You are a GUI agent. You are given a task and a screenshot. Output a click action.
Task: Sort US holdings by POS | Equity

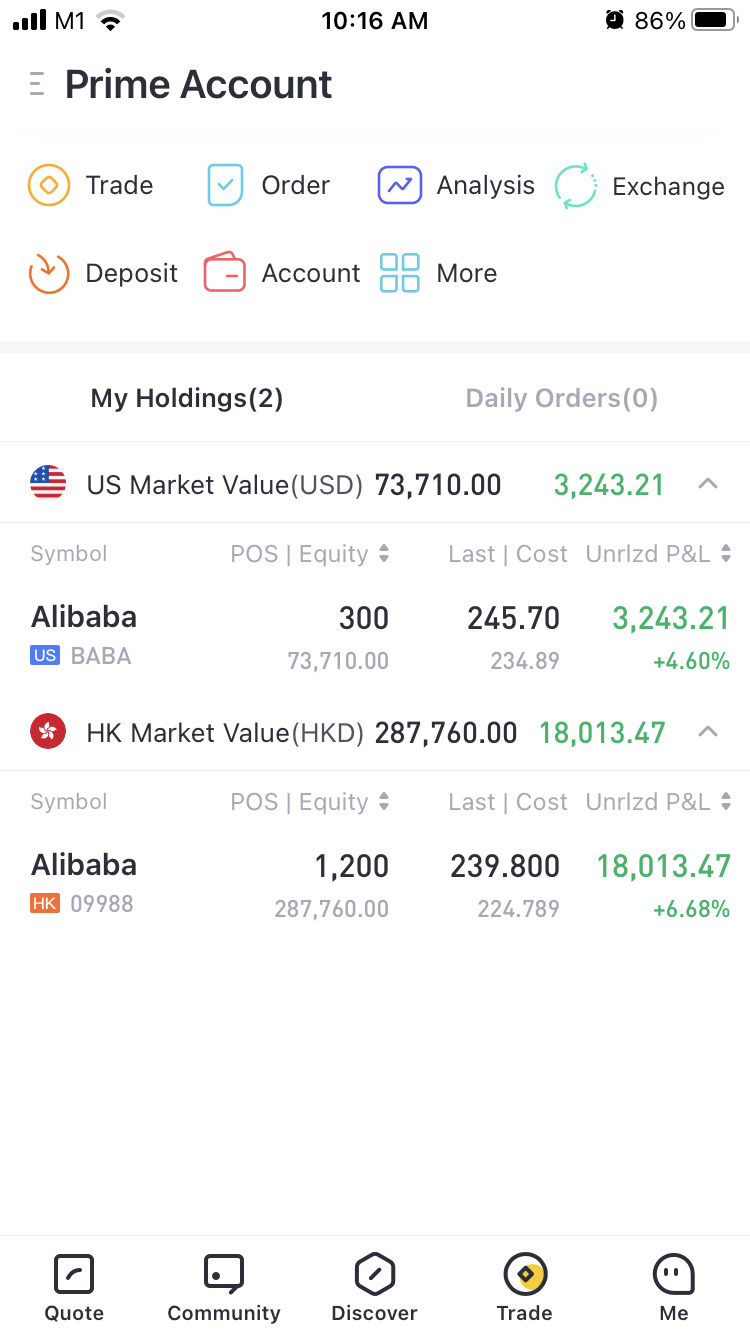310,554
